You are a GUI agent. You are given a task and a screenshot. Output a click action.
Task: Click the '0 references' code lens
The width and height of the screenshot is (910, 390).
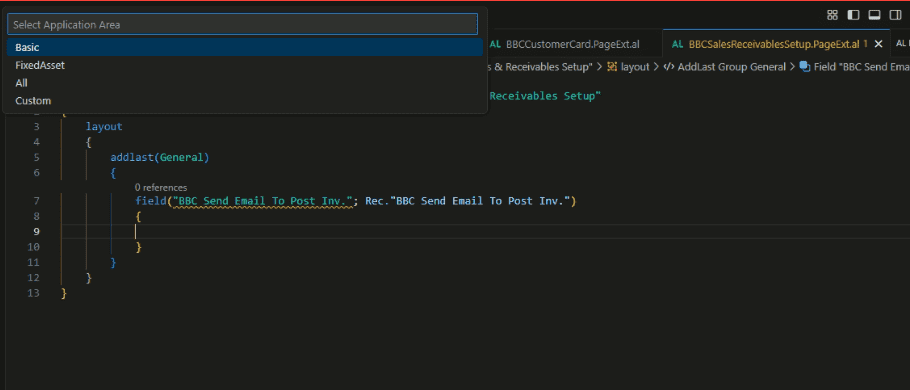[x=161, y=187]
